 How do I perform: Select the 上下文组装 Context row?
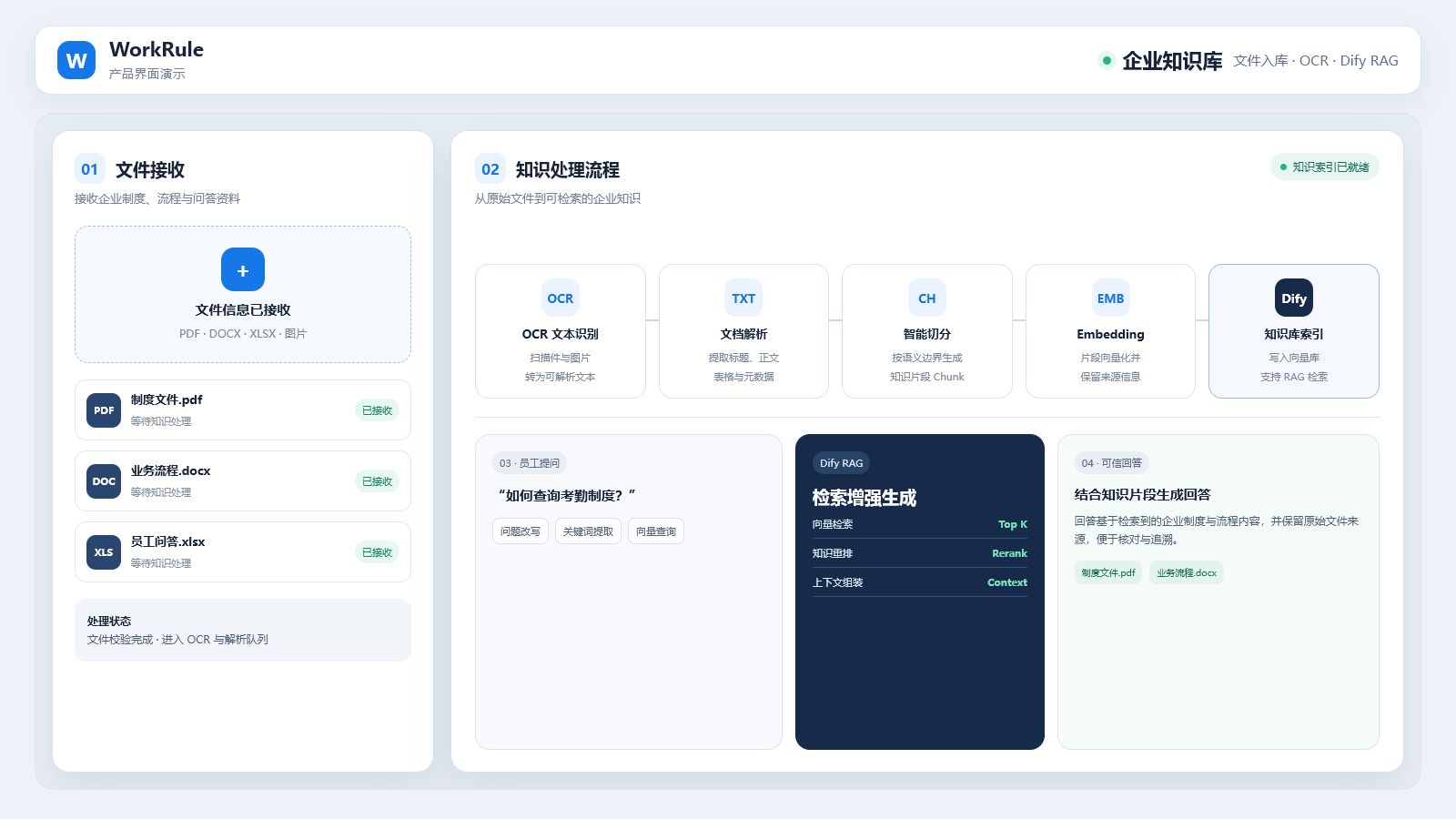click(920, 582)
